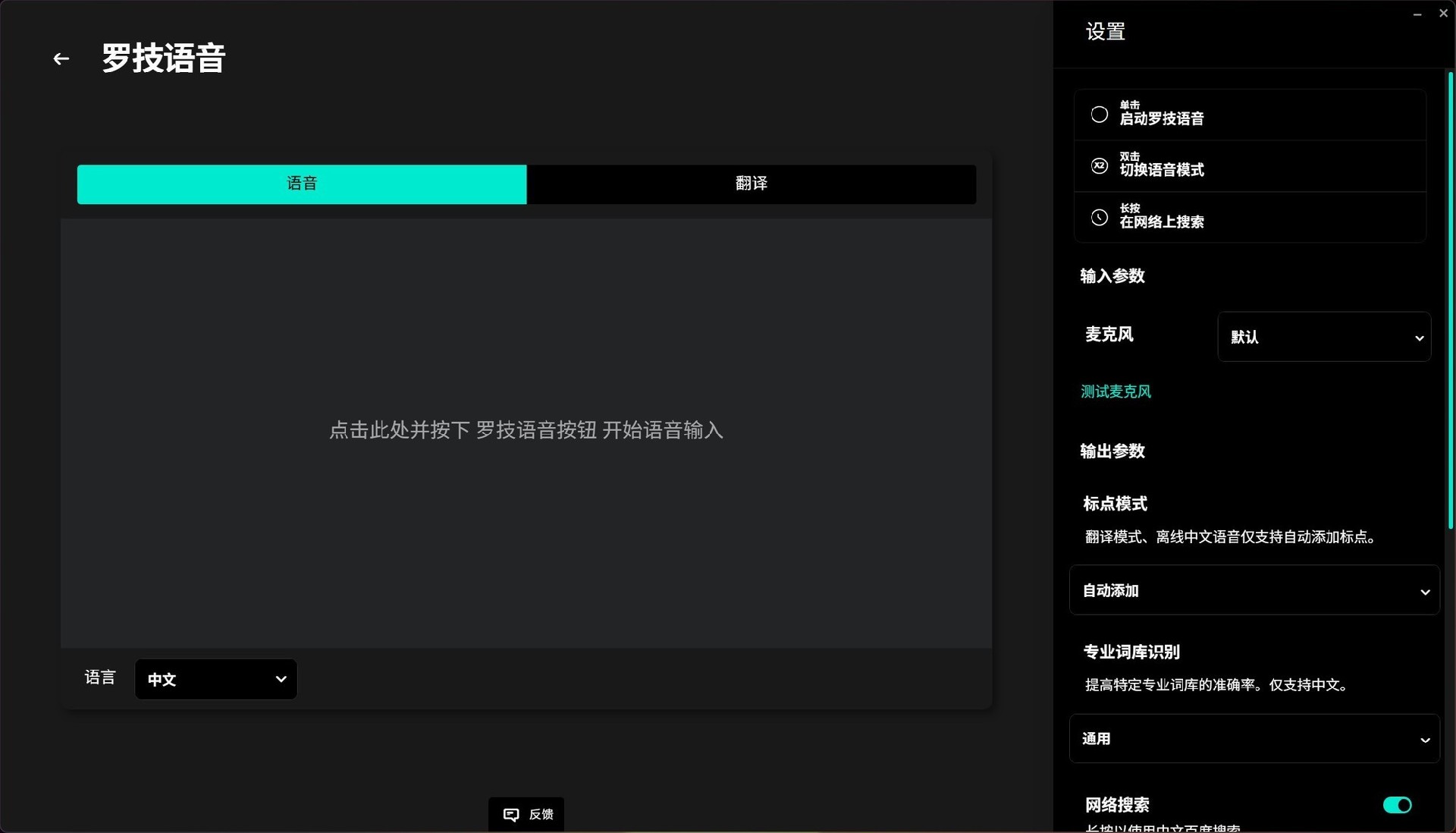Select the 在网络上搜索 long-press action

click(x=1250, y=218)
